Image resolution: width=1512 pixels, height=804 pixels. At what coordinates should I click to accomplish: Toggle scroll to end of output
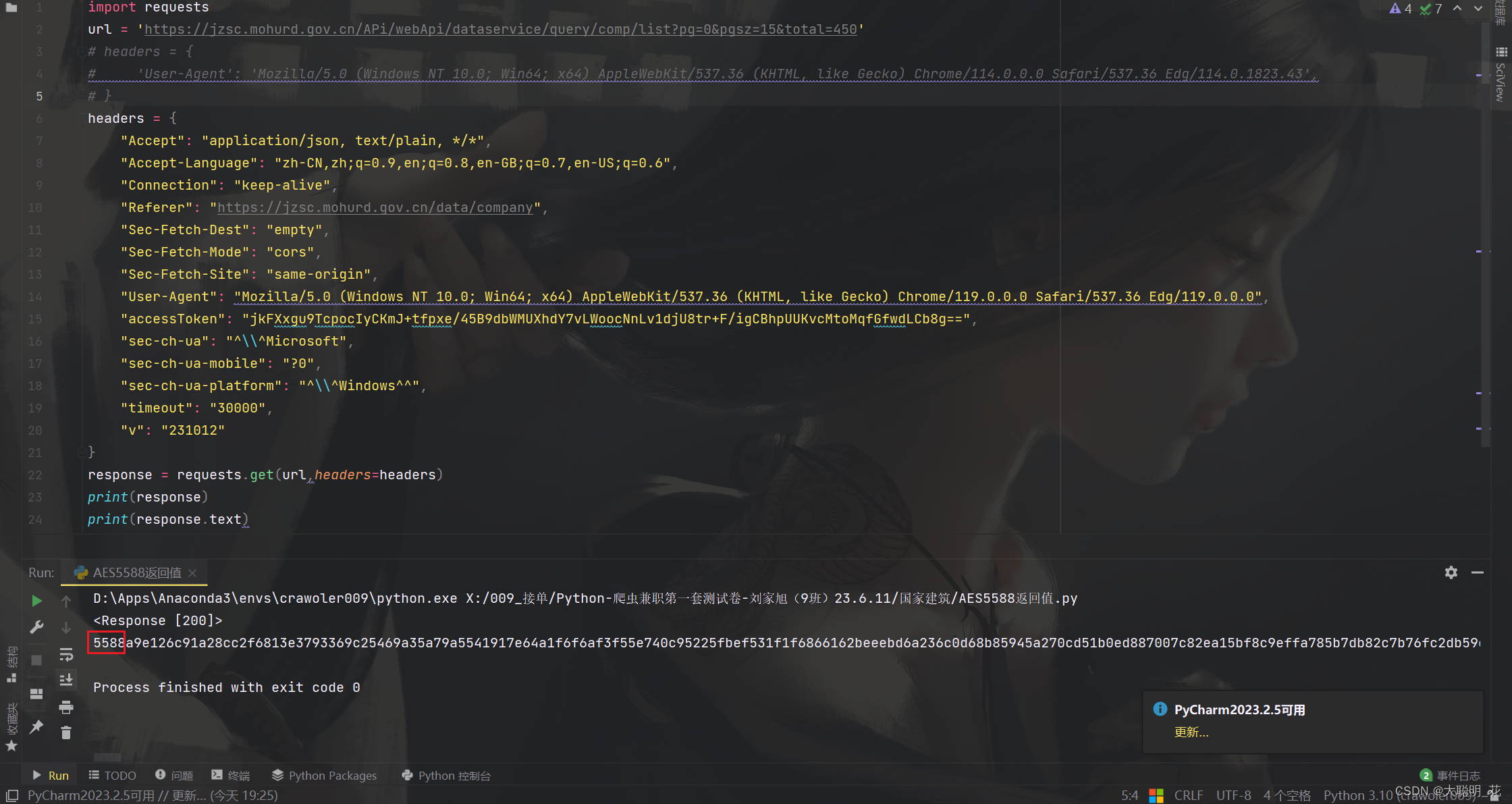click(66, 680)
